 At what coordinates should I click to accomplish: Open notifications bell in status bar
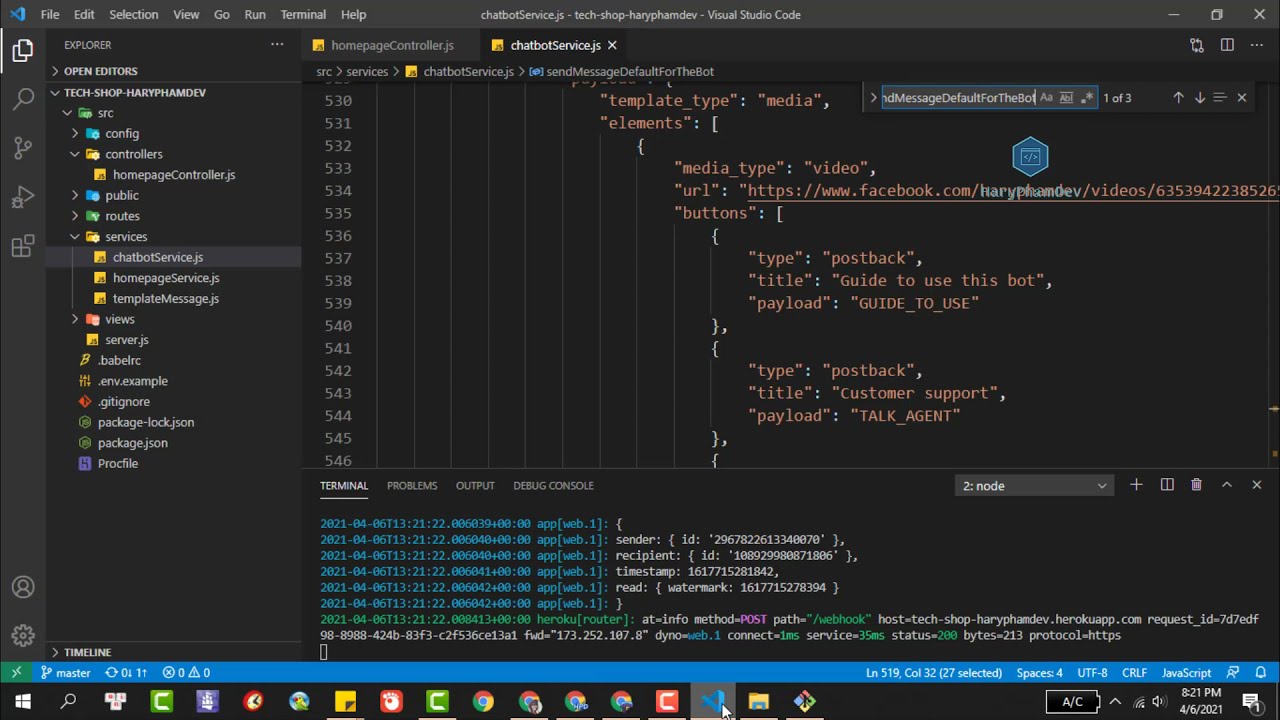(x=1261, y=673)
